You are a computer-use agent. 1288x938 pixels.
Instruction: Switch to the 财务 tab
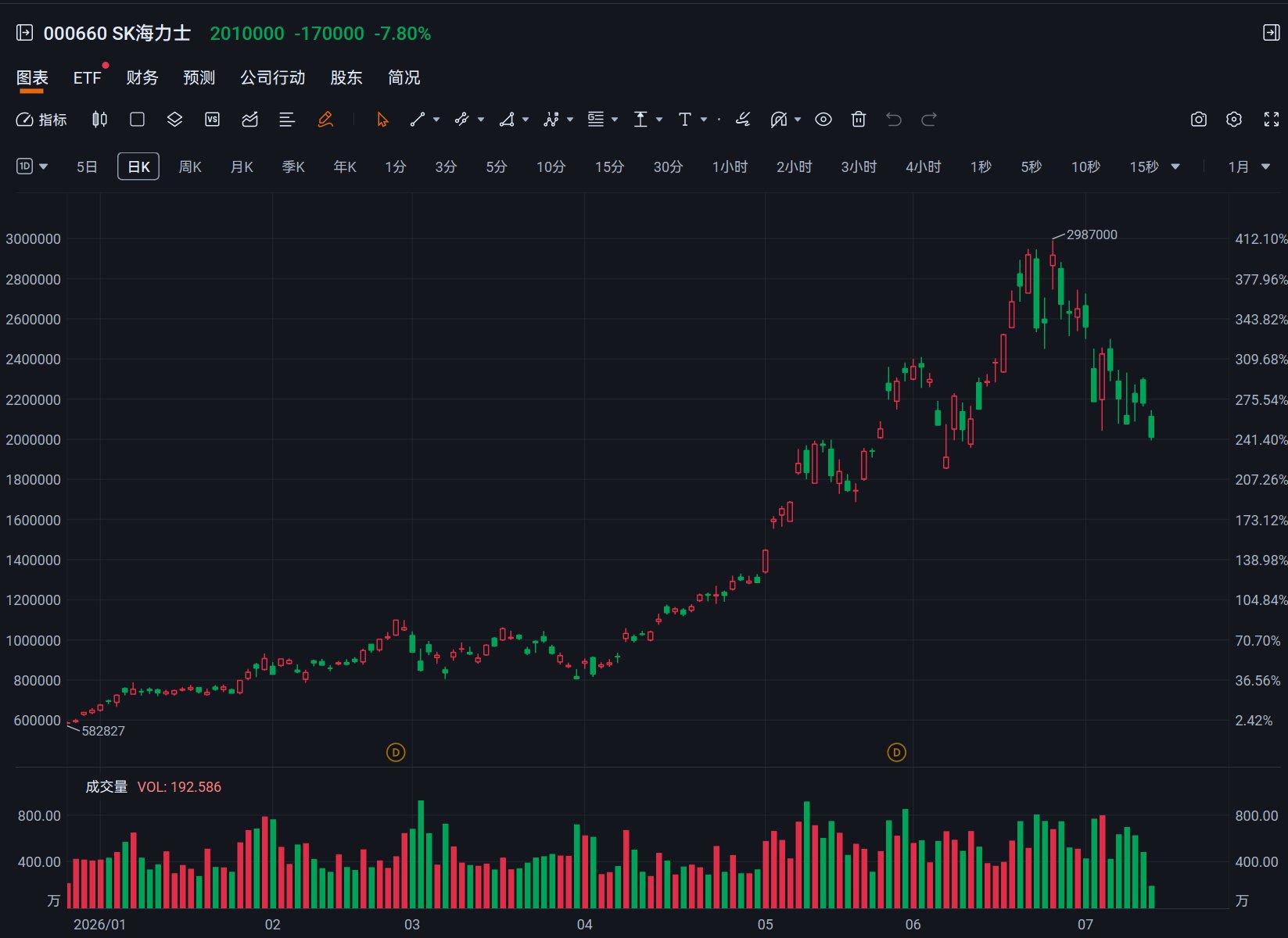click(142, 77)
